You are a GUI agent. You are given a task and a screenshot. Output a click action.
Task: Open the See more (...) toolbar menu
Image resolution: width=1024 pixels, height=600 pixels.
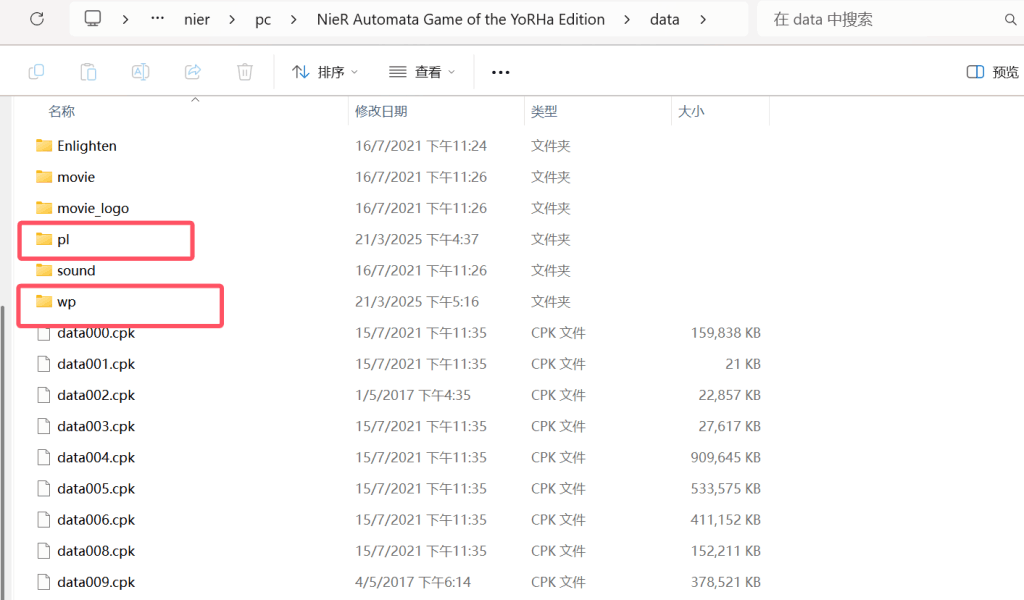pos(500,71)
